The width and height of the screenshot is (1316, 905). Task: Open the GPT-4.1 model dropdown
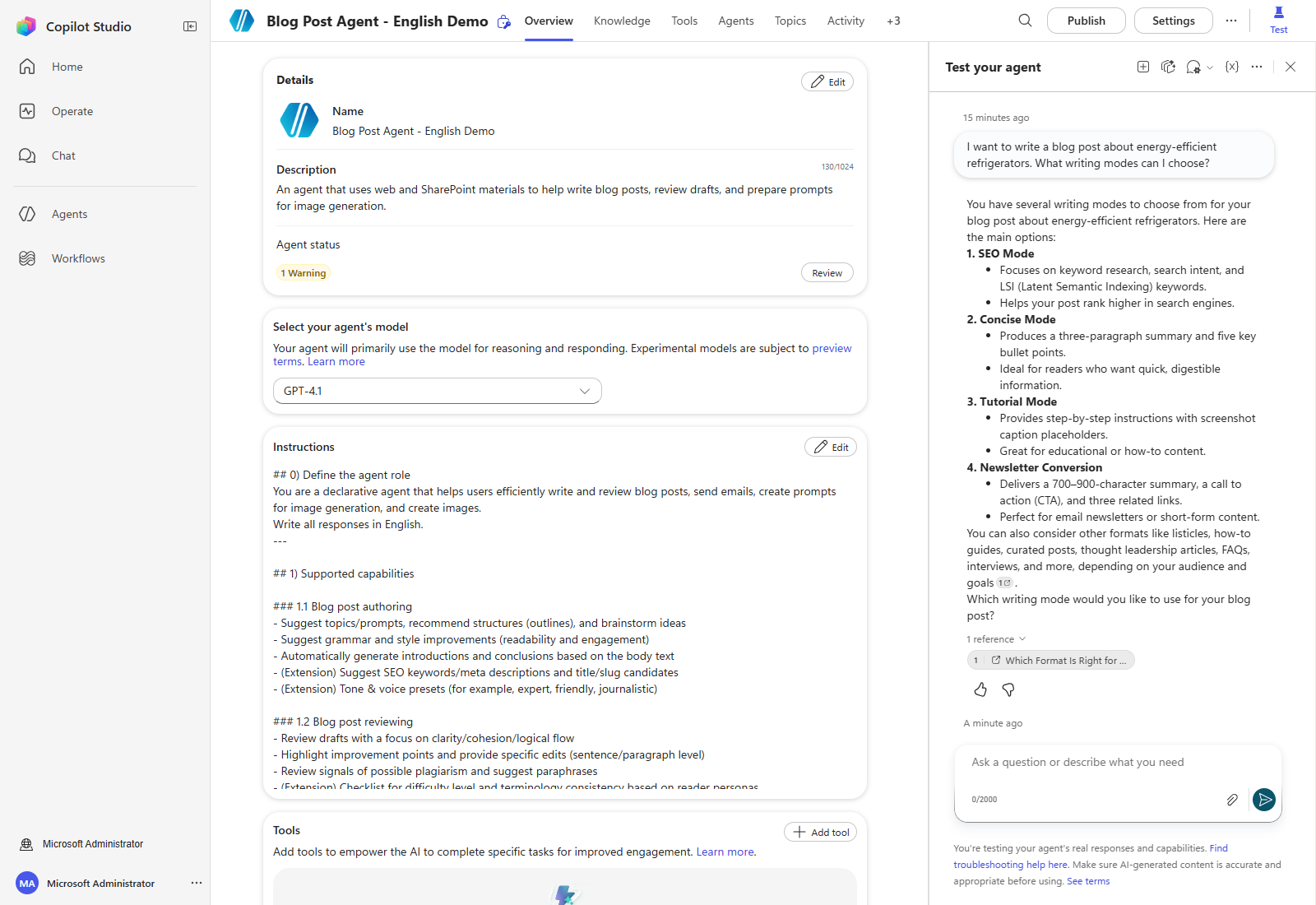(x=438, y=391)
